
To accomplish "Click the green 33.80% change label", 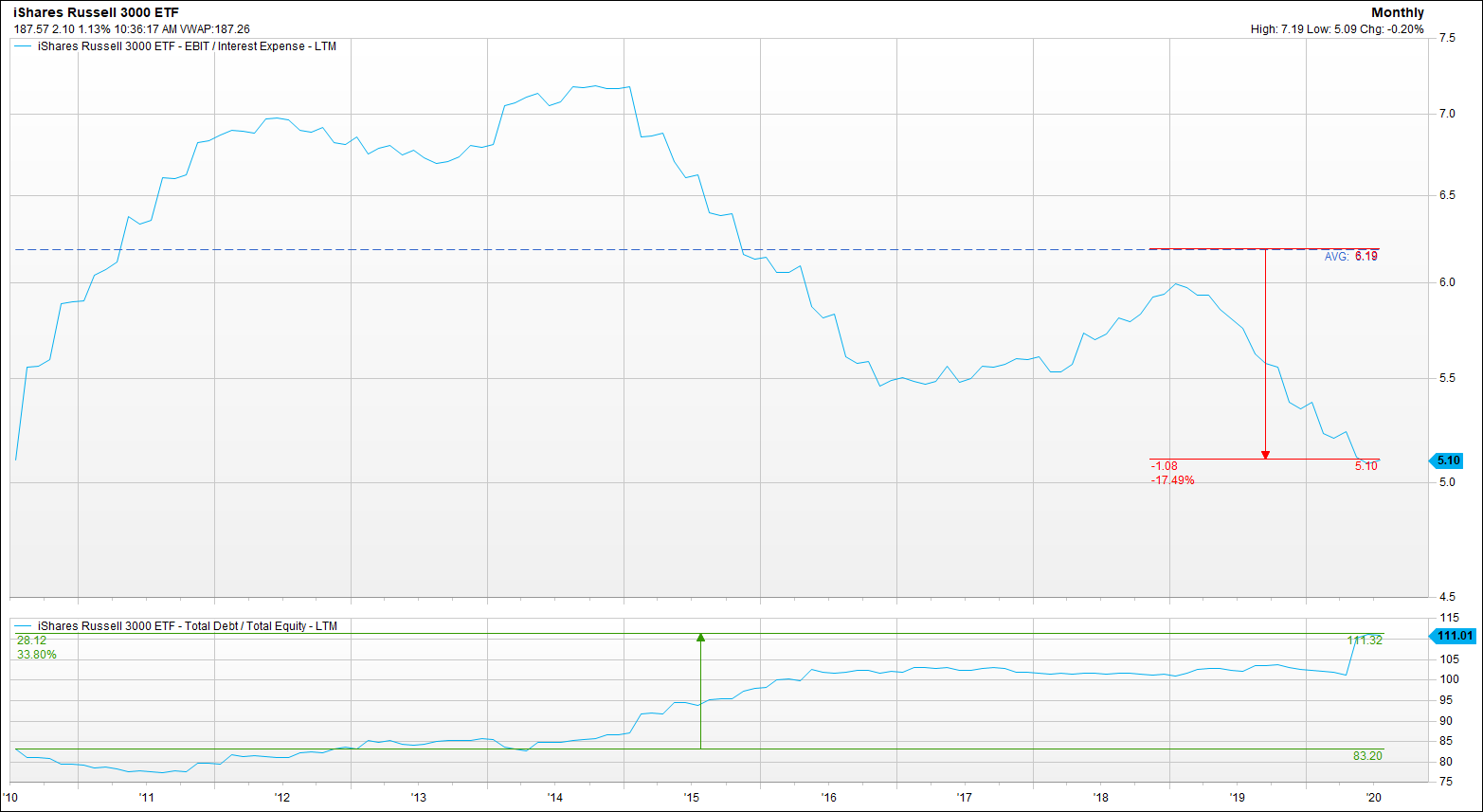I will click(x=36, y=655).
